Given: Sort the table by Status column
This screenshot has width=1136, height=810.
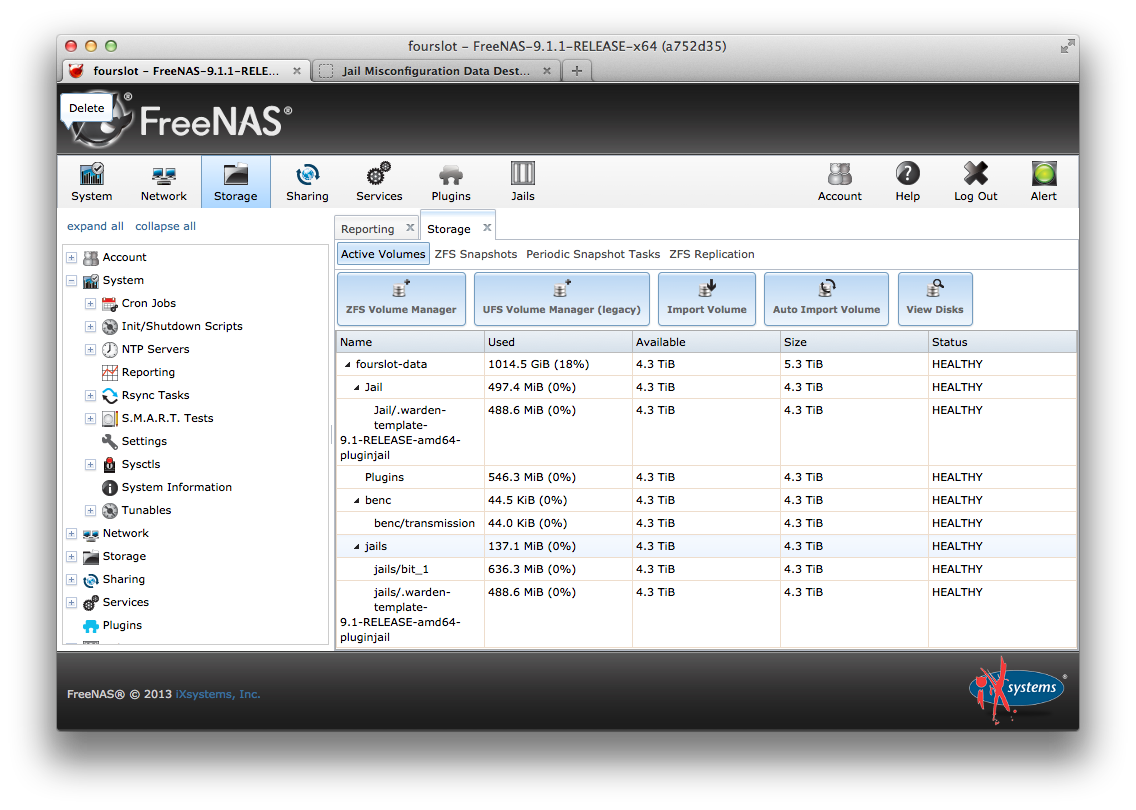Looking at the screenshot, I should tap(1002, 342).
